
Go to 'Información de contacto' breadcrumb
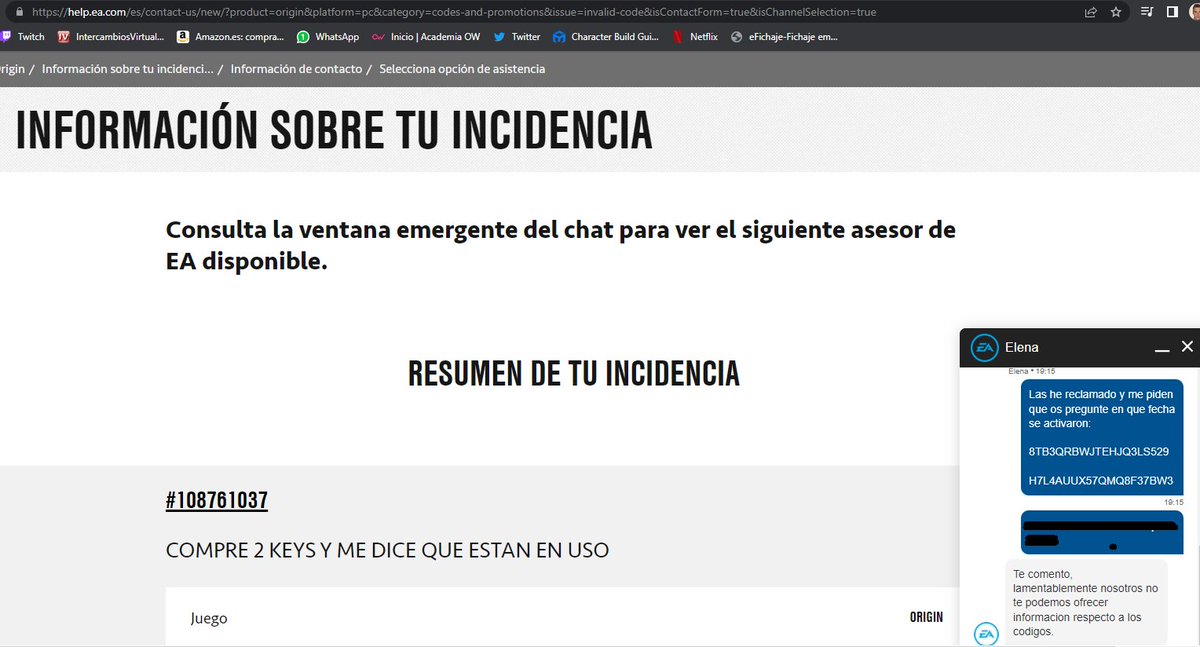pyautogui.click(x=296, y=69)
